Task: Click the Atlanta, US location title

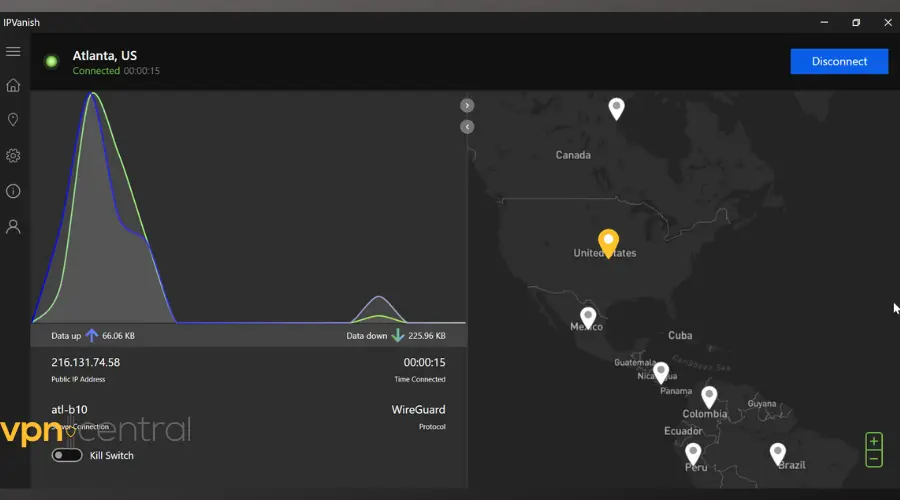Action: tap(104, 56)
